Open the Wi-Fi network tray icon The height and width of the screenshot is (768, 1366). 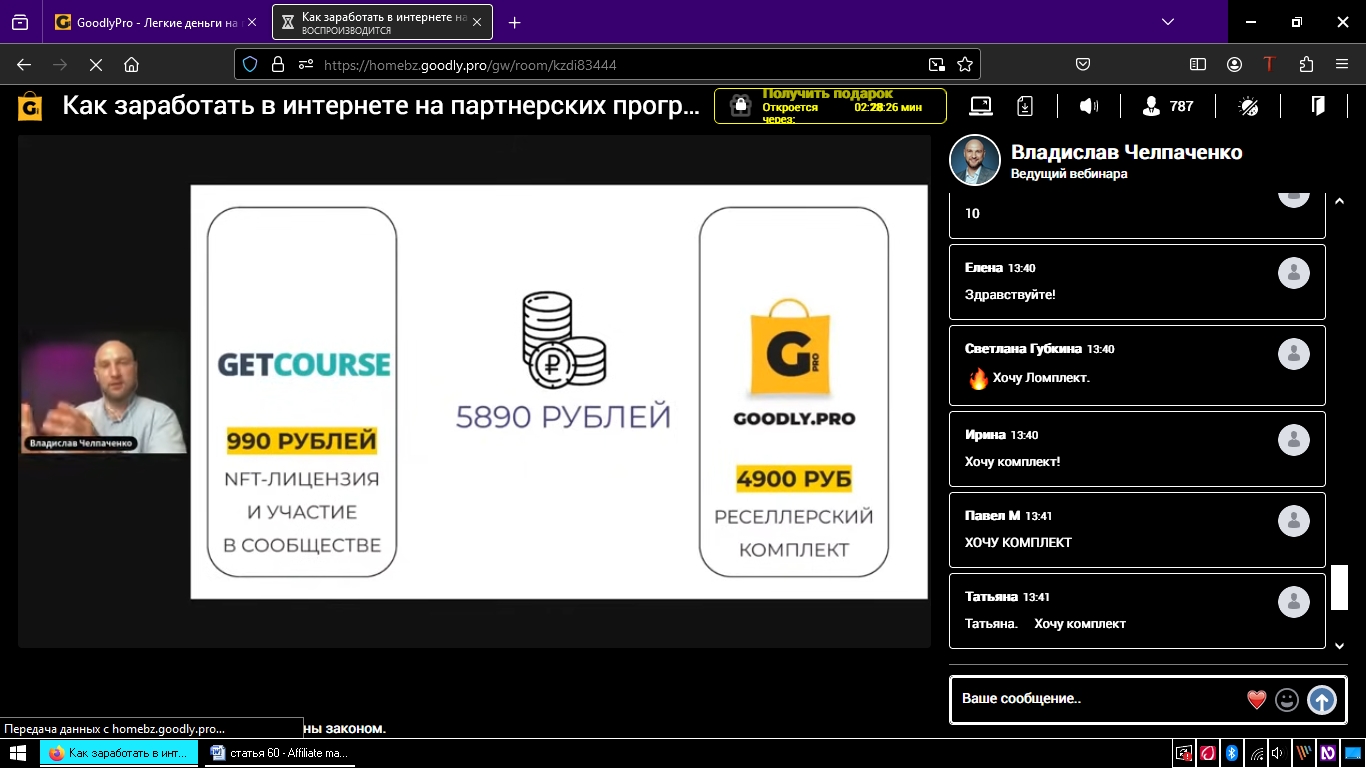click(x=1255, y=753)
